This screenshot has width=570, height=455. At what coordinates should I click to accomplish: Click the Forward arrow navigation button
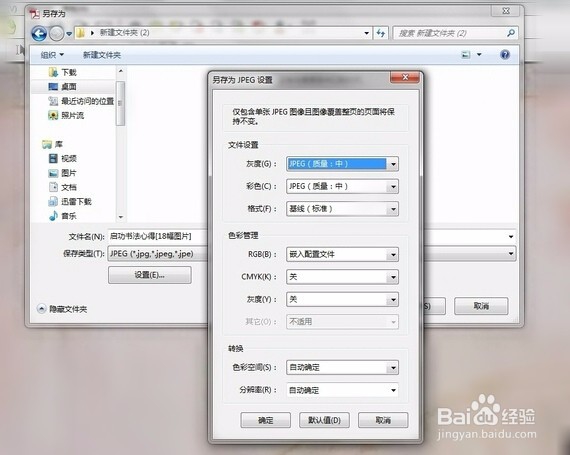(x=56, y=34)
